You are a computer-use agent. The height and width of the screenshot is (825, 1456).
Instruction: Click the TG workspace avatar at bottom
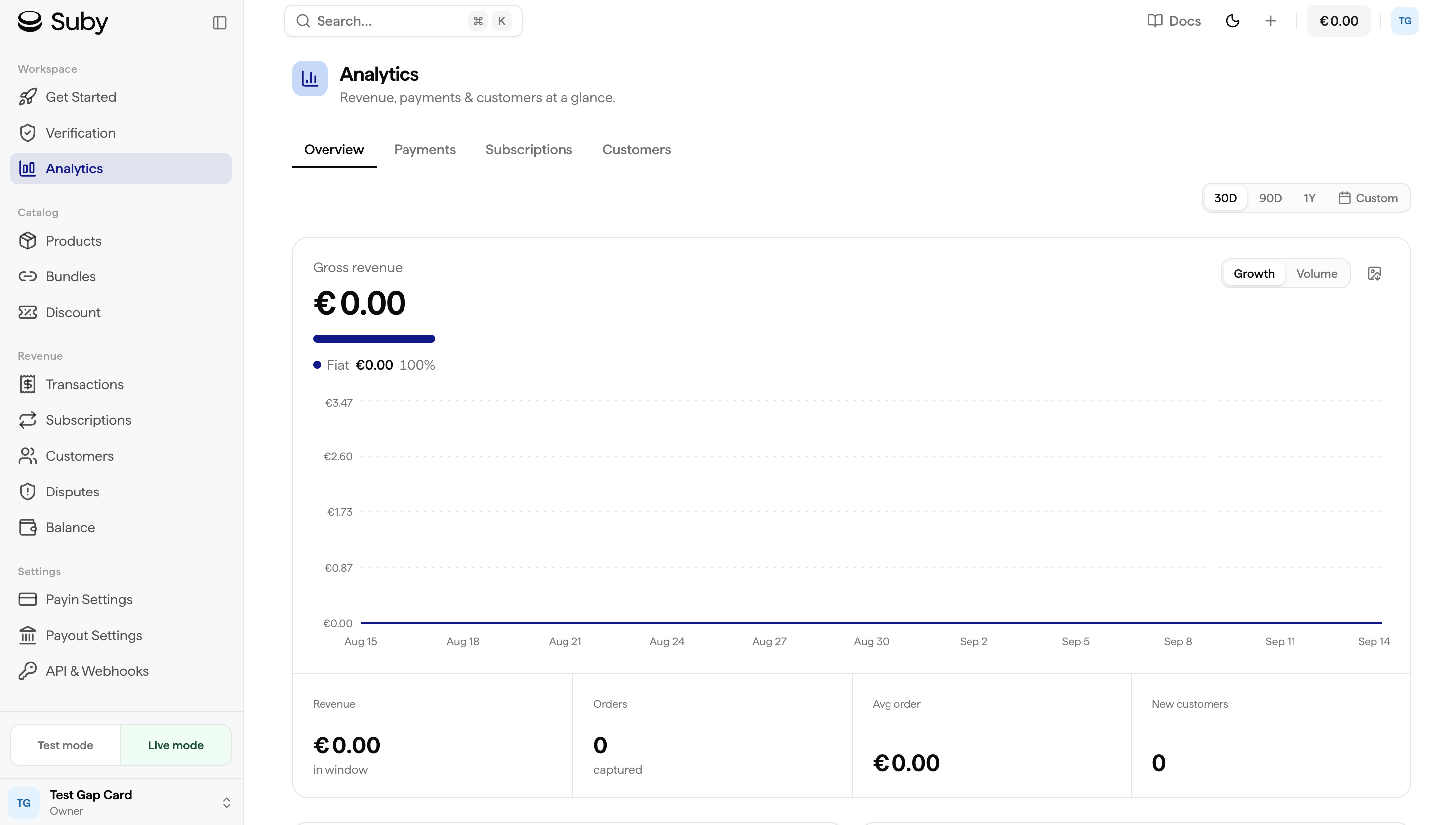(x=24, y=802)
